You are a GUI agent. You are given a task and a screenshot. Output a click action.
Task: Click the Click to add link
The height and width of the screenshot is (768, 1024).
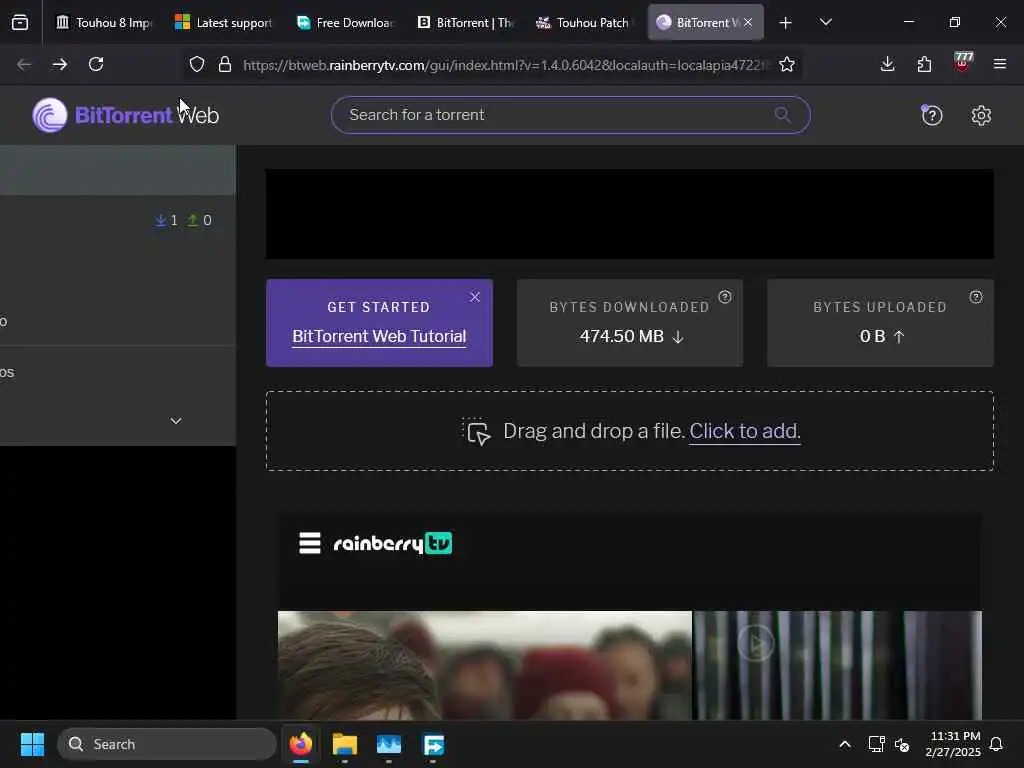tap(745, 431)
